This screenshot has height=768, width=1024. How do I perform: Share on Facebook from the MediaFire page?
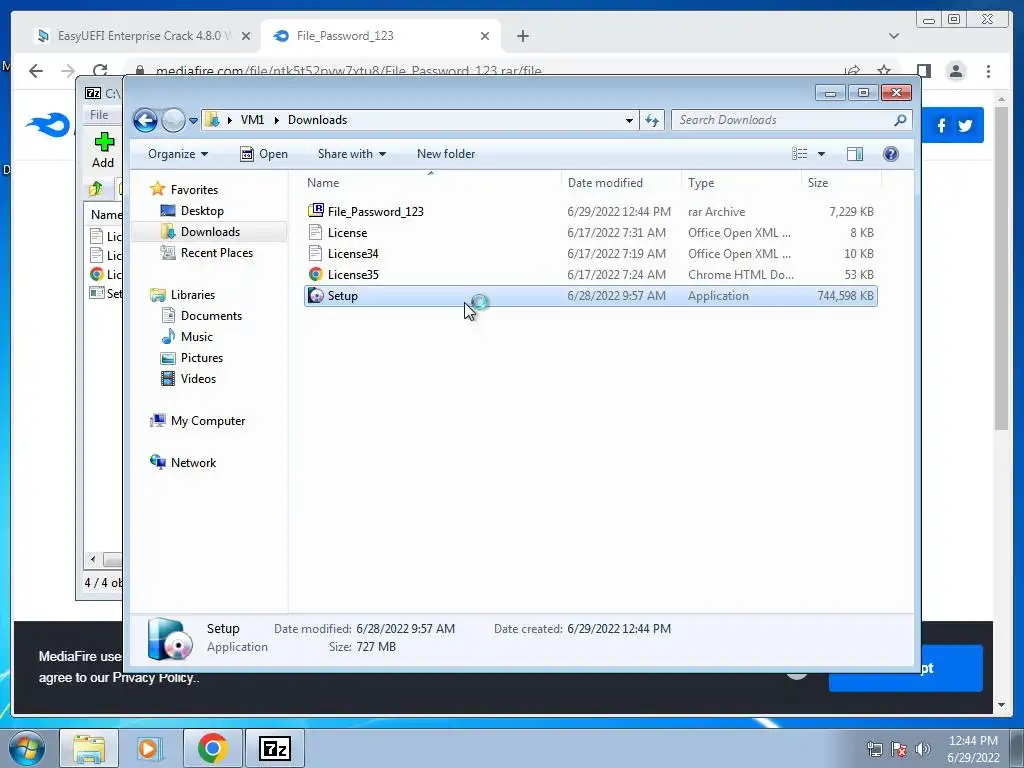(x=941, y=126)
